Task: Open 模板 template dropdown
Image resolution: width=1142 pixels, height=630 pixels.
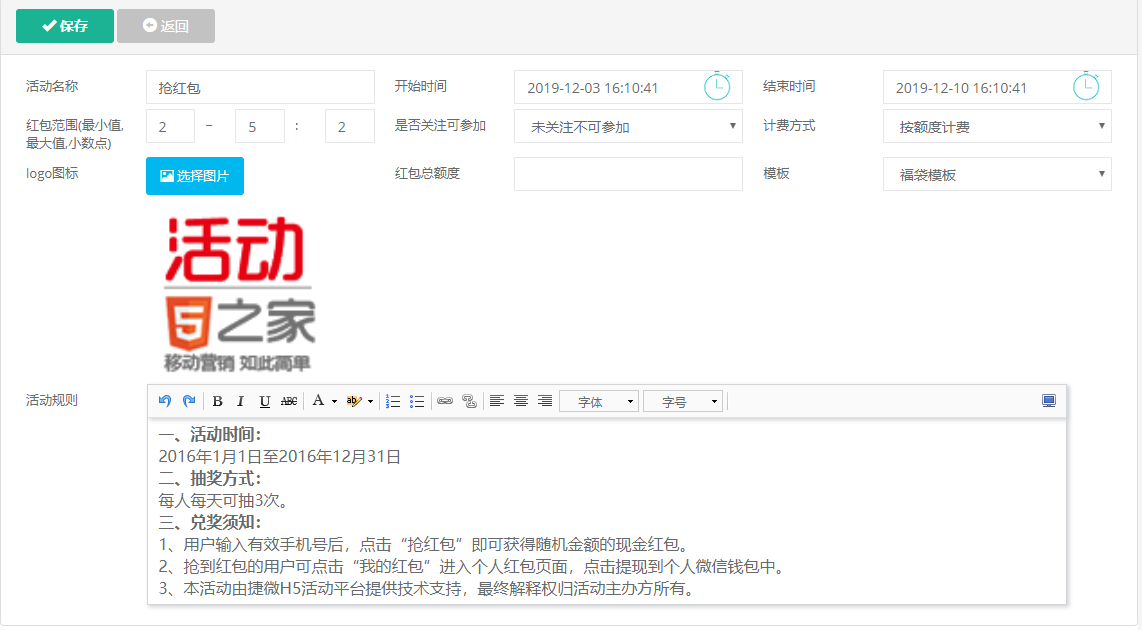Action: coord(997,174)
